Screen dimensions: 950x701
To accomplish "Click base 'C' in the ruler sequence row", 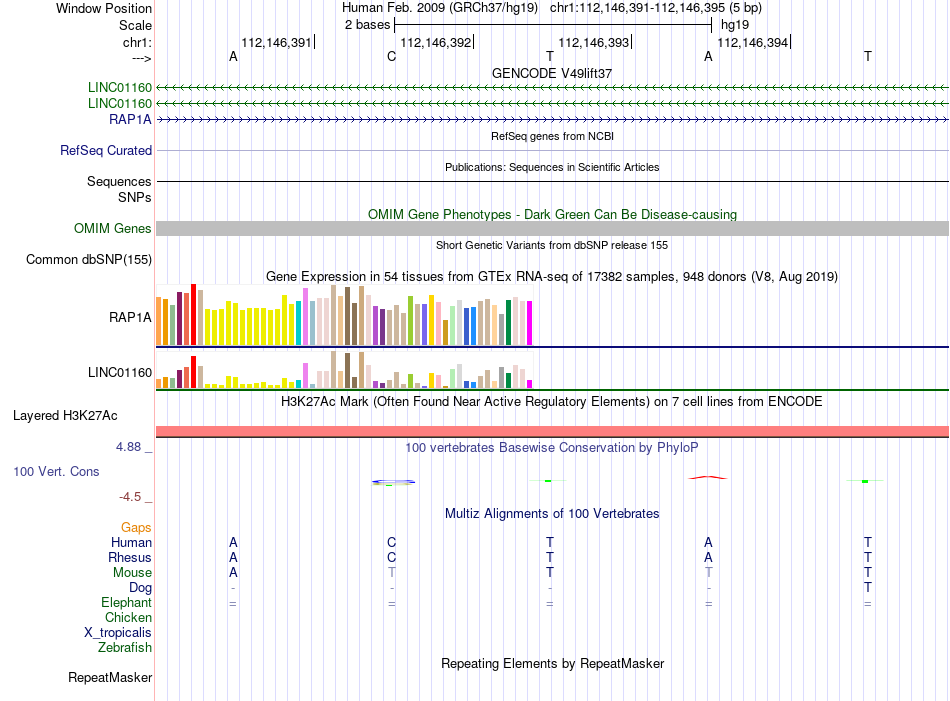I will tap(391, 56).
